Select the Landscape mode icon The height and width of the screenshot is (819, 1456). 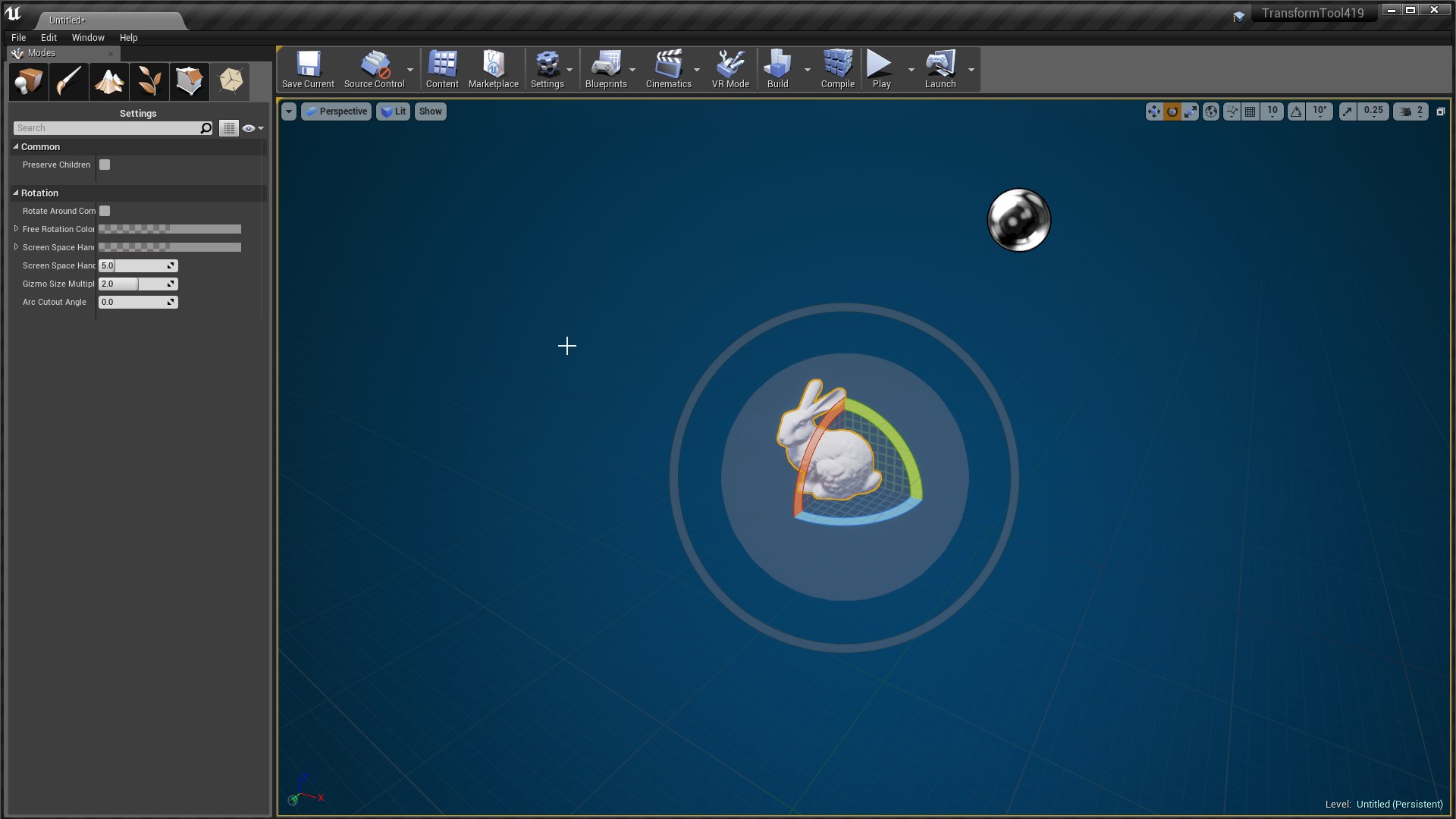[x=109, y=81]
